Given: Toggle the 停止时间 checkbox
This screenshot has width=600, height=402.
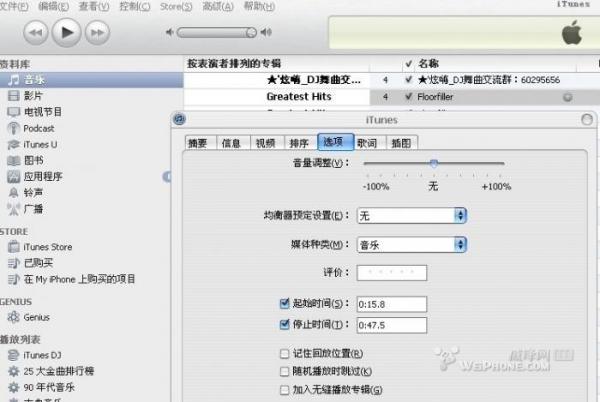Looking at the screenshot, I should point(284,325).
